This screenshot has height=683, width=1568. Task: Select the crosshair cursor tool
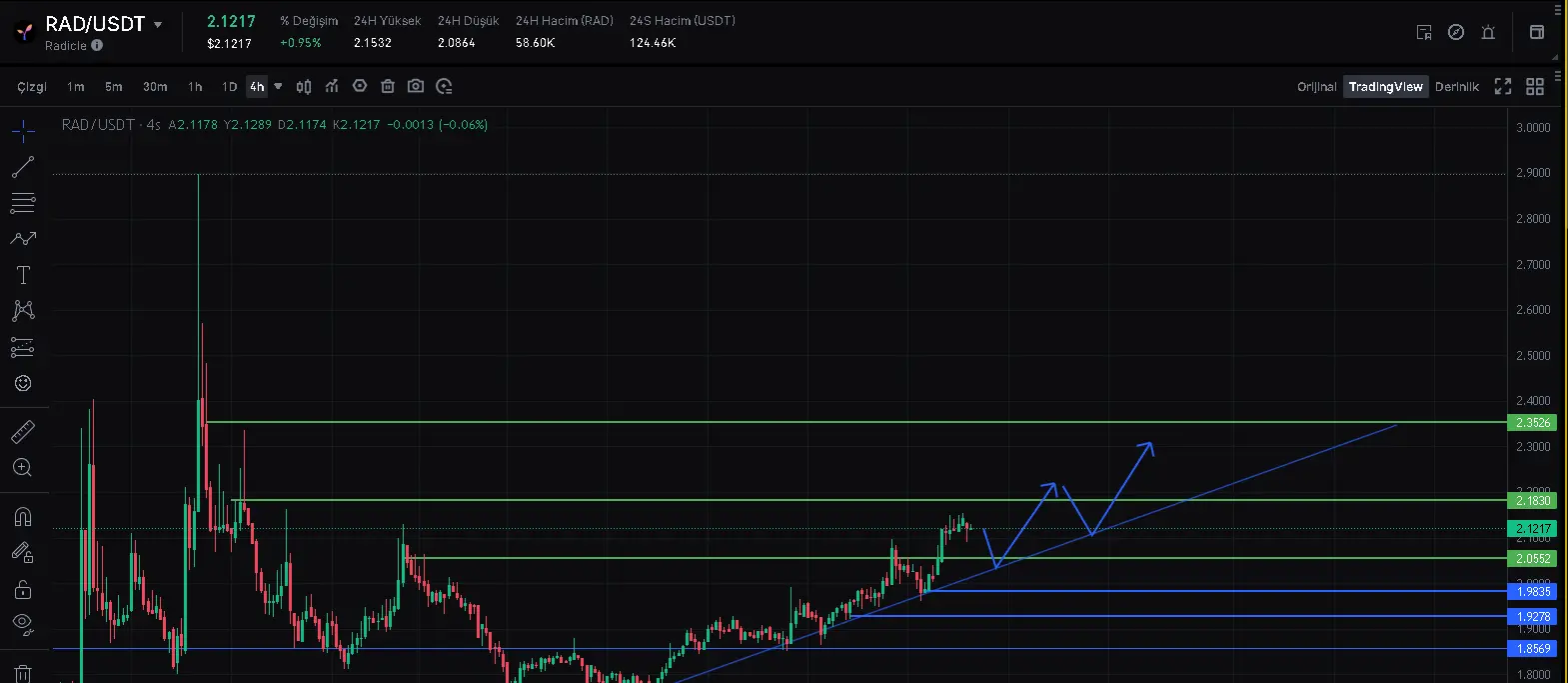23,130
